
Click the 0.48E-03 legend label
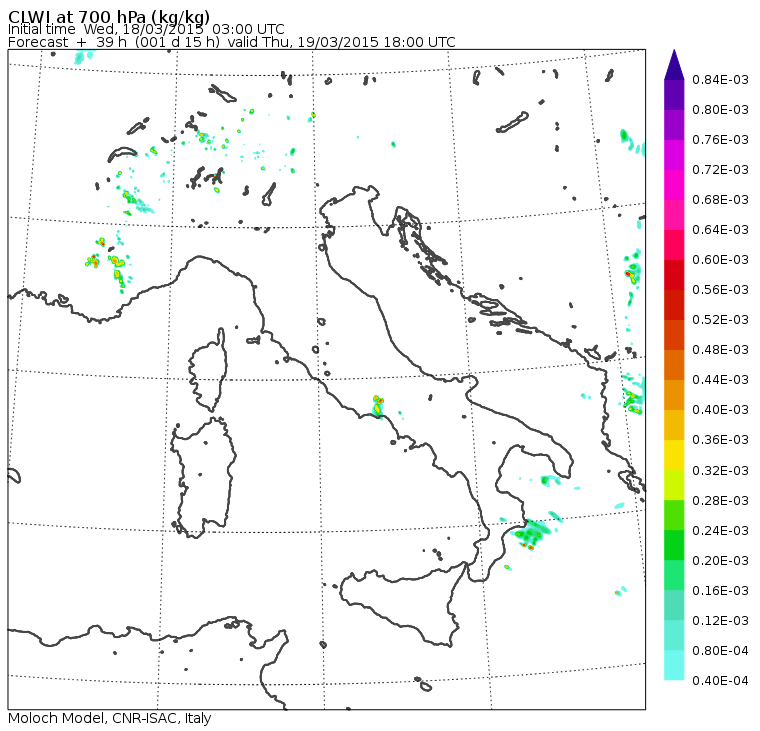(720, 350)
